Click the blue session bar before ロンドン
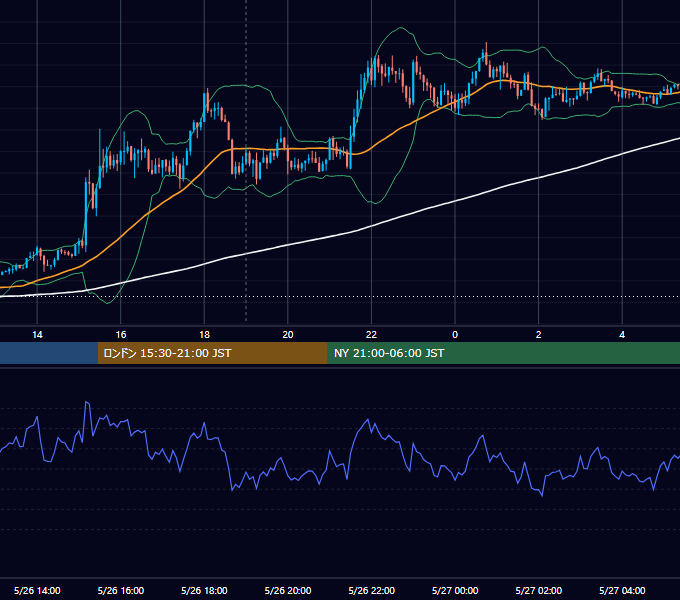The height and width of the screenshot is (600, 680). [49, 353]
